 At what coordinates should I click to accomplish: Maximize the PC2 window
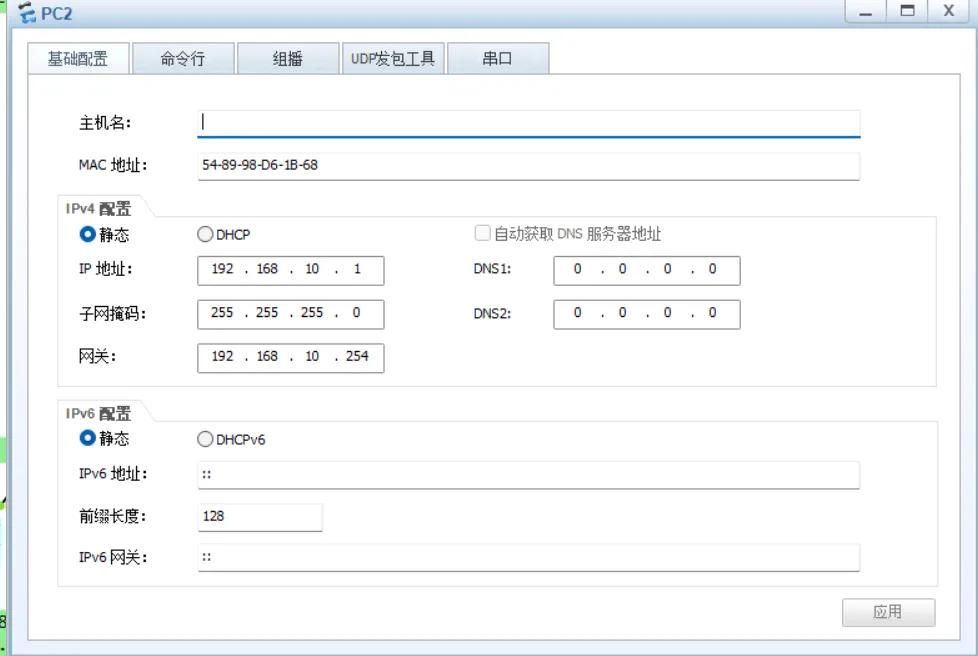[x=907, y=11]
